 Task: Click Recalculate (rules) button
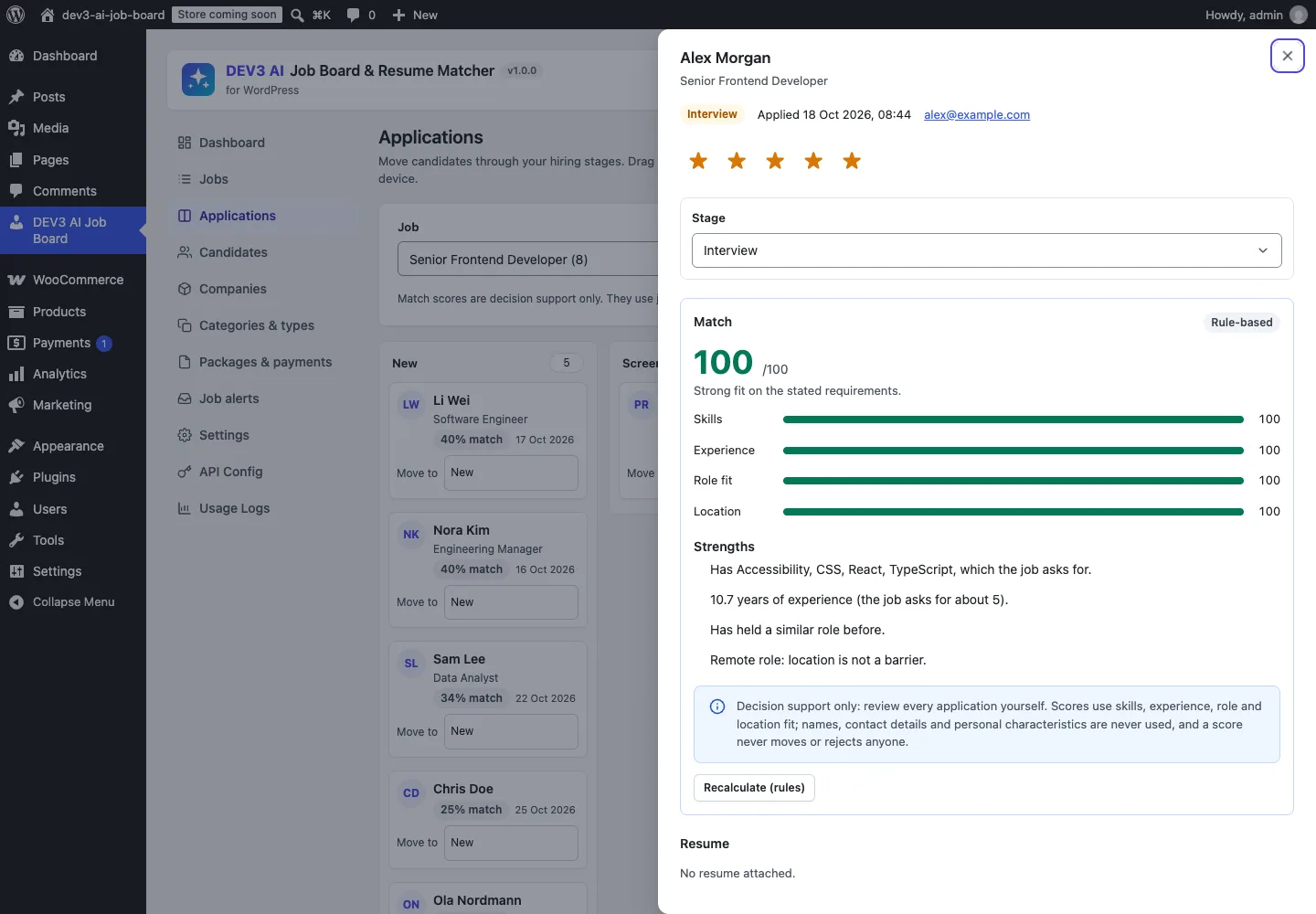[x=754, y=788]
